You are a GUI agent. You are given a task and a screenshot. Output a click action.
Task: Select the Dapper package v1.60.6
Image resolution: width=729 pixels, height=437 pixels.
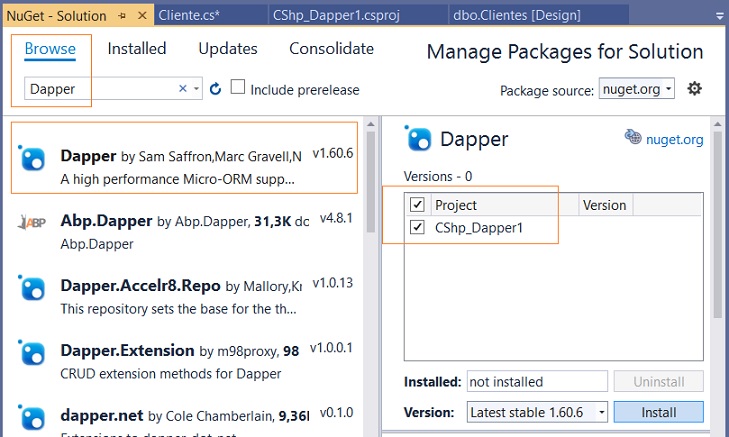click(184, 158)
